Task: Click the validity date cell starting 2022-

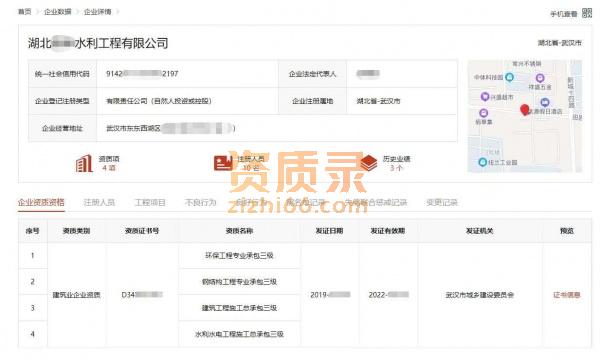Action: click(x=389, y=295)
